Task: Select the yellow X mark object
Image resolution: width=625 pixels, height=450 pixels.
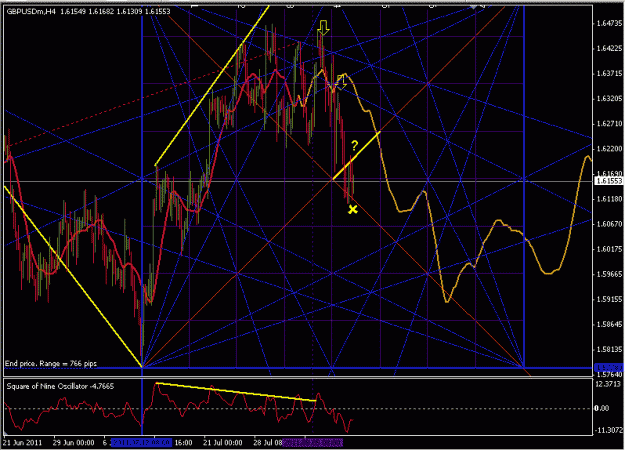Action: click(x=353, y=209)
